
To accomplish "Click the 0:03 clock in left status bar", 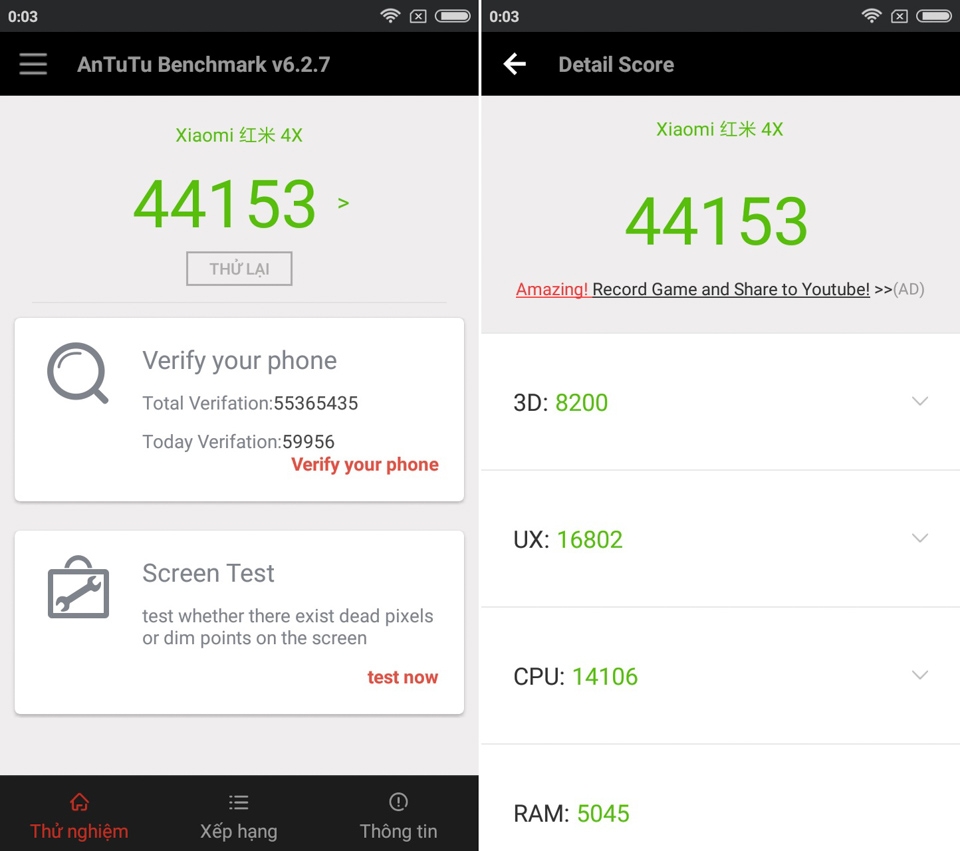I will (23, 17).
